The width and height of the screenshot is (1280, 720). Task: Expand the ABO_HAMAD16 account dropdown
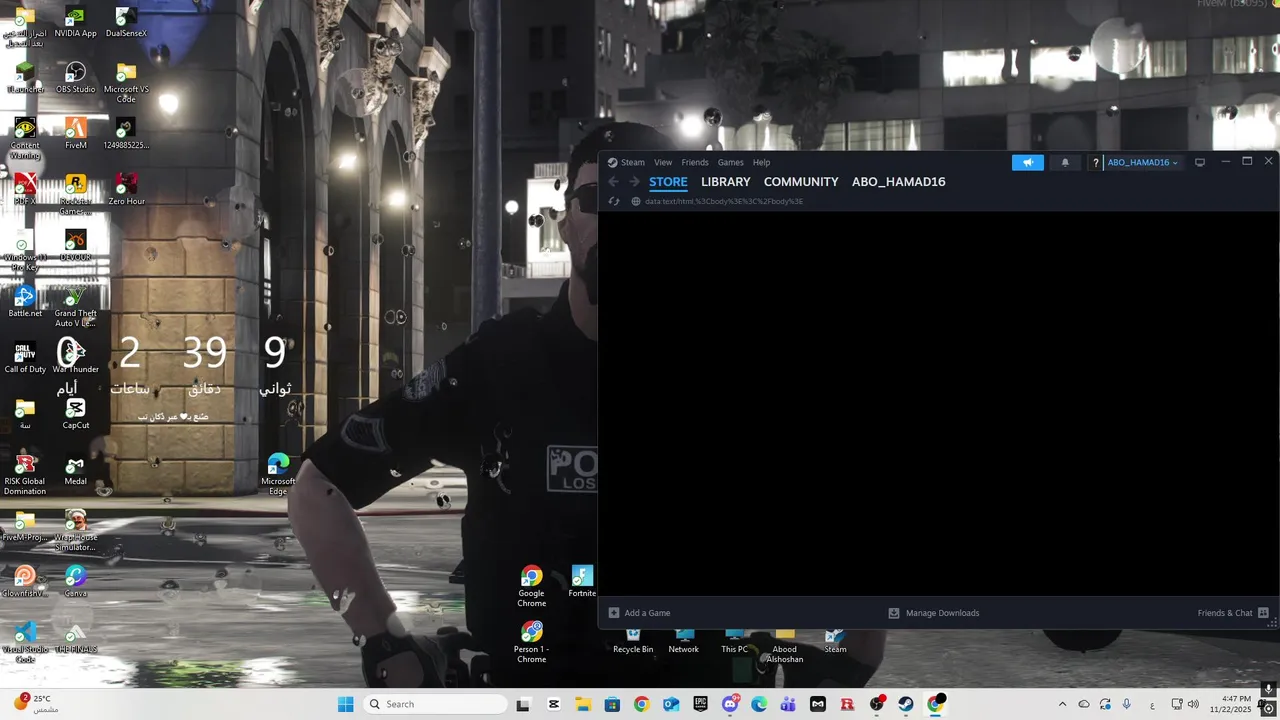coord(1142,162)
